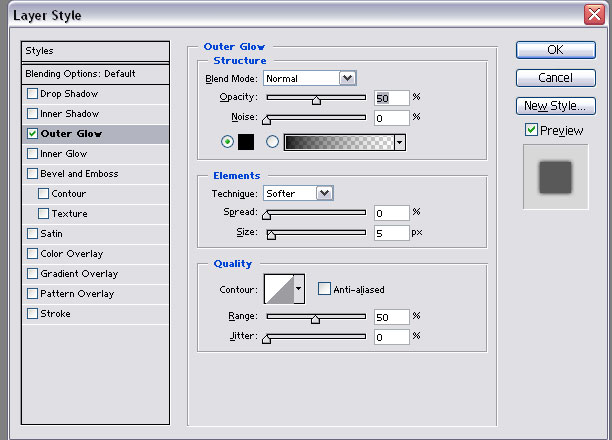612x440 pixels.
Task: Click the OK button
Action: coord(555,50)
